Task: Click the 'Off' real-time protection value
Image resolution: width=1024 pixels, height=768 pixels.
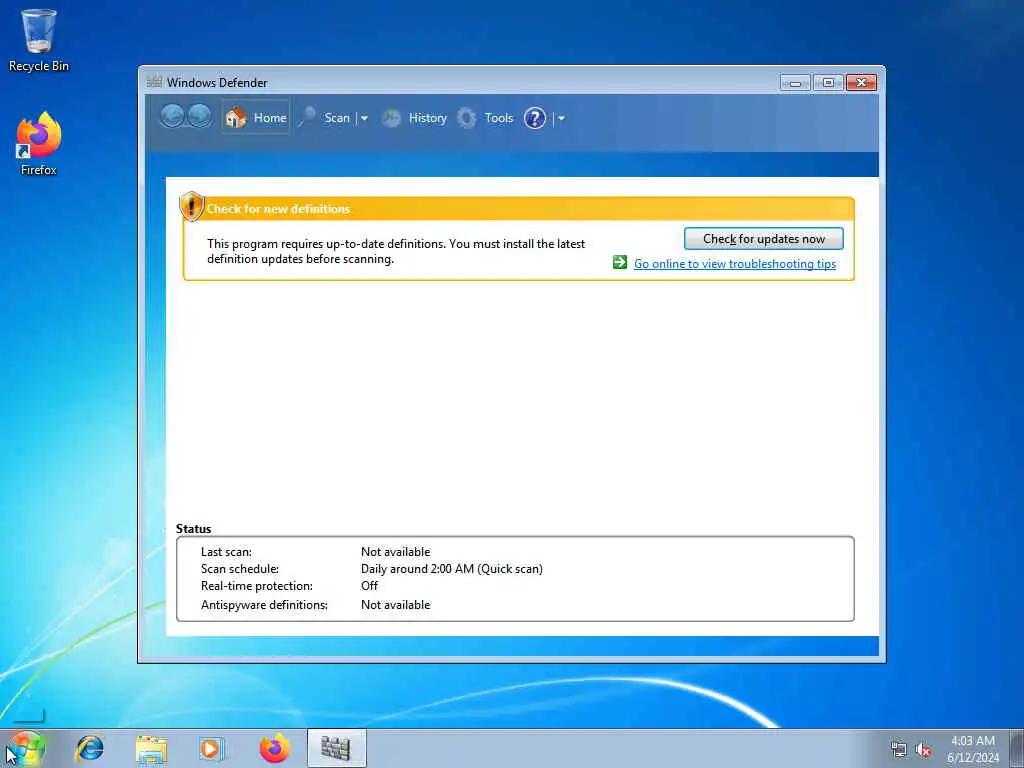Action: 369,586
